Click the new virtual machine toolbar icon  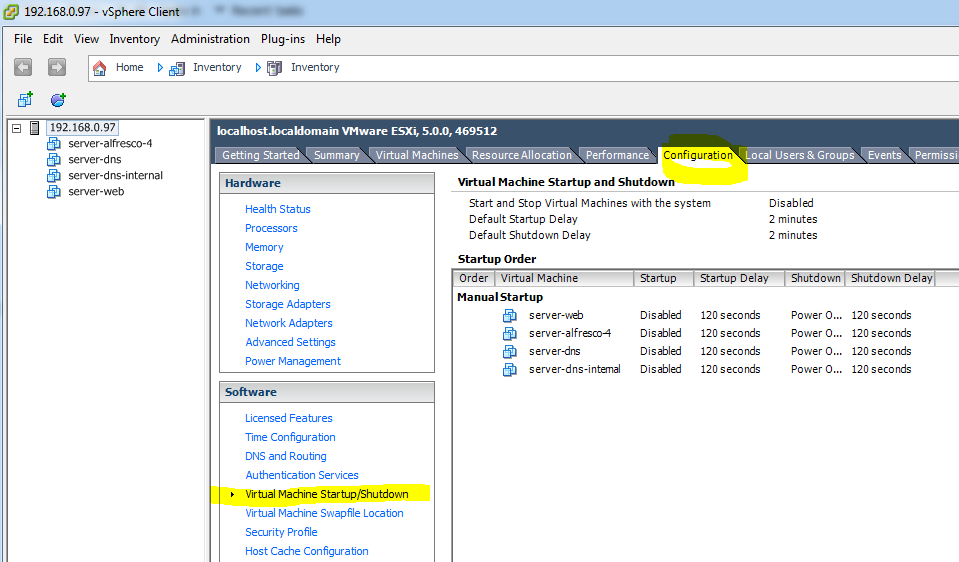pos(25,99)
